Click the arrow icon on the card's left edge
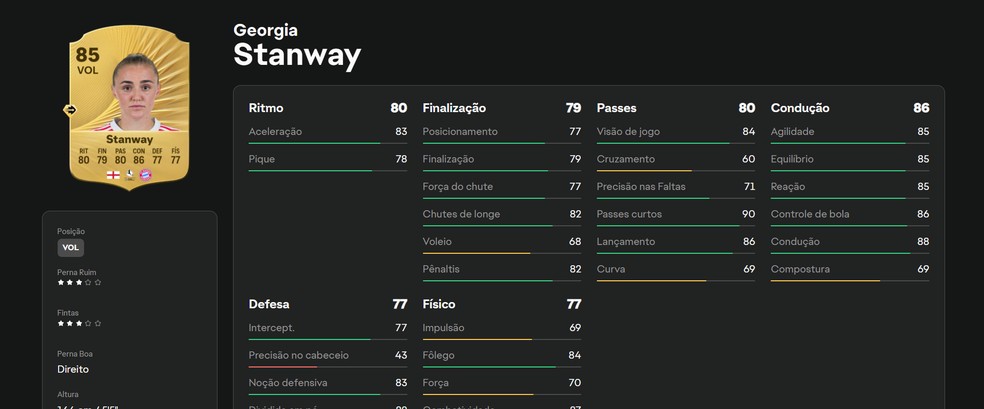 click(71, 110)
